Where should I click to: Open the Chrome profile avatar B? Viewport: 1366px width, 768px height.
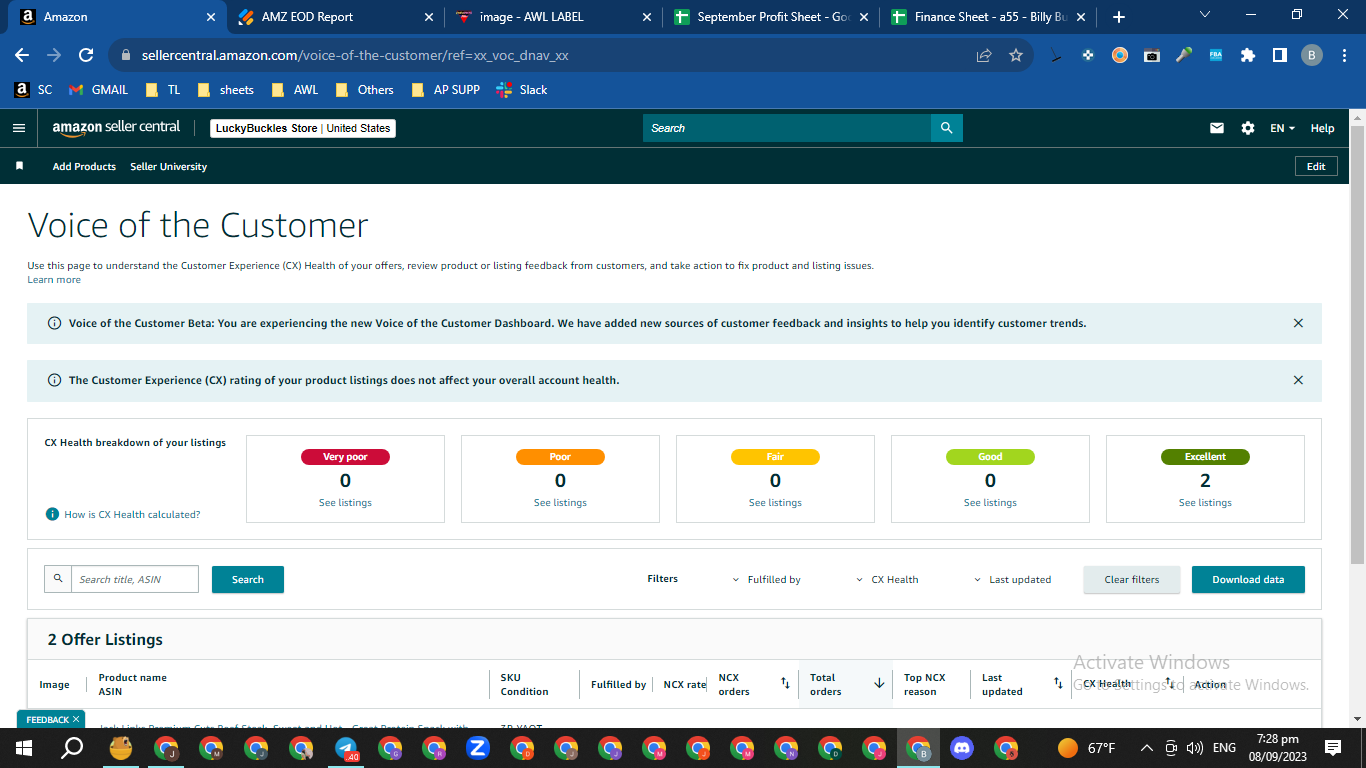coord(1312,55)
